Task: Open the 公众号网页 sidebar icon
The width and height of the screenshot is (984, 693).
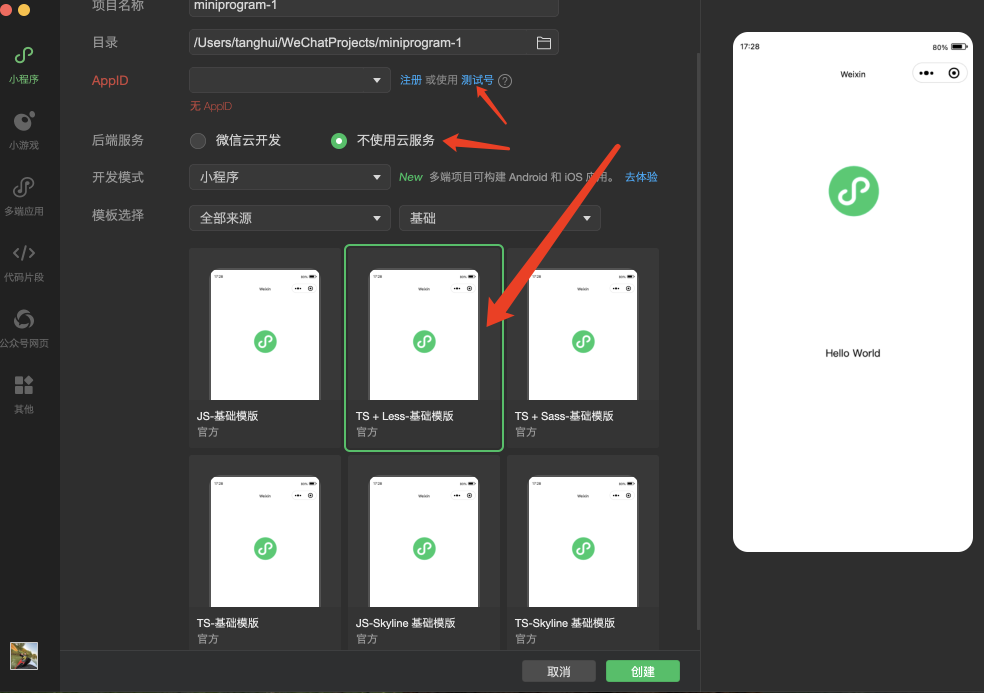Action: click(x=24, y=320)
